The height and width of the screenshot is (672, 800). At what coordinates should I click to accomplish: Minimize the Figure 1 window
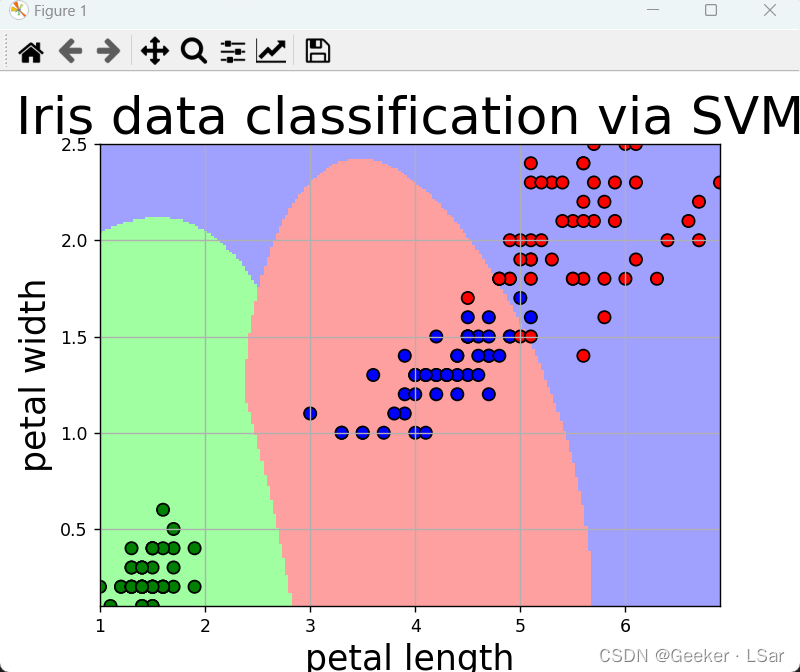tap(653, 10)
